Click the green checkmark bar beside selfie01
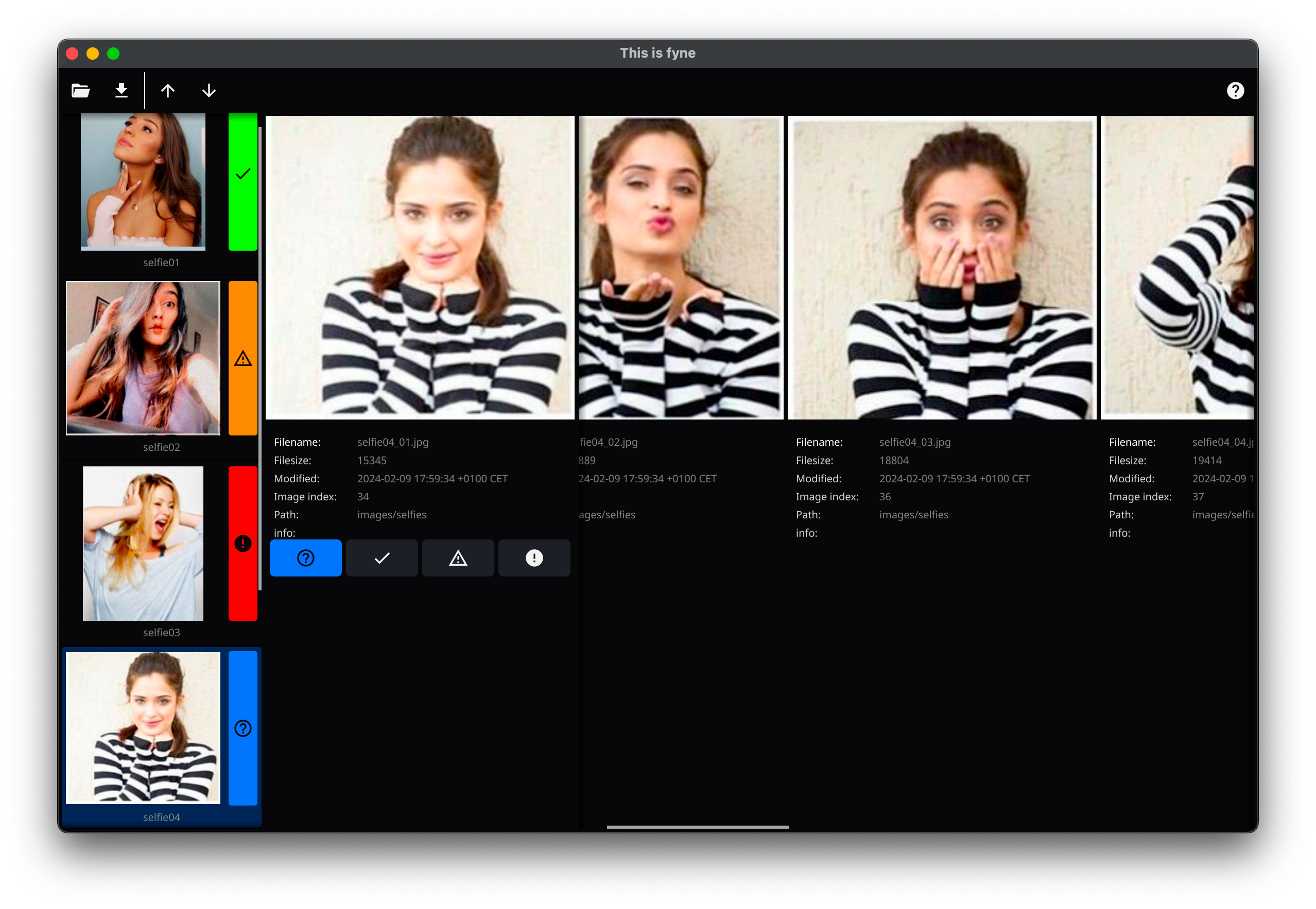Screen dimensions: 1316x909 coord(243,181)
